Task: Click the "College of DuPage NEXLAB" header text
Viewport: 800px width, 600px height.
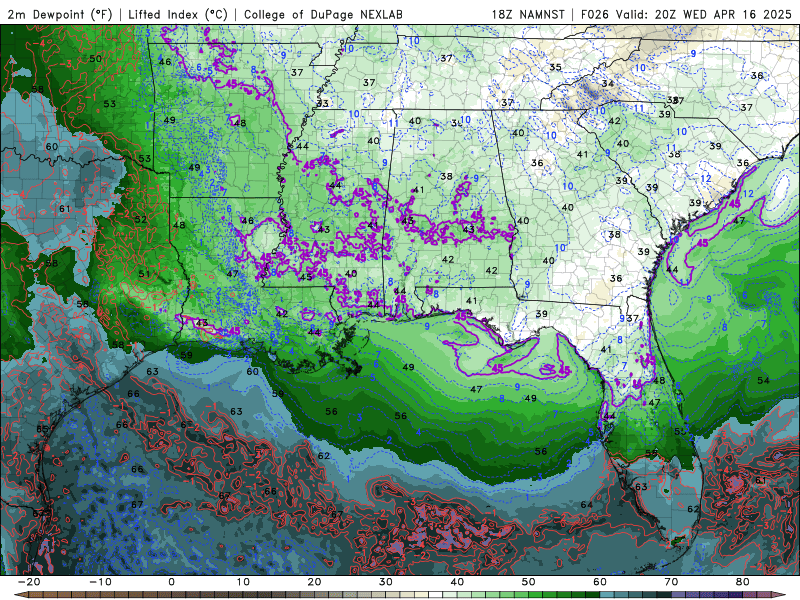Action: pyautogui.click(x=323, y=15)
